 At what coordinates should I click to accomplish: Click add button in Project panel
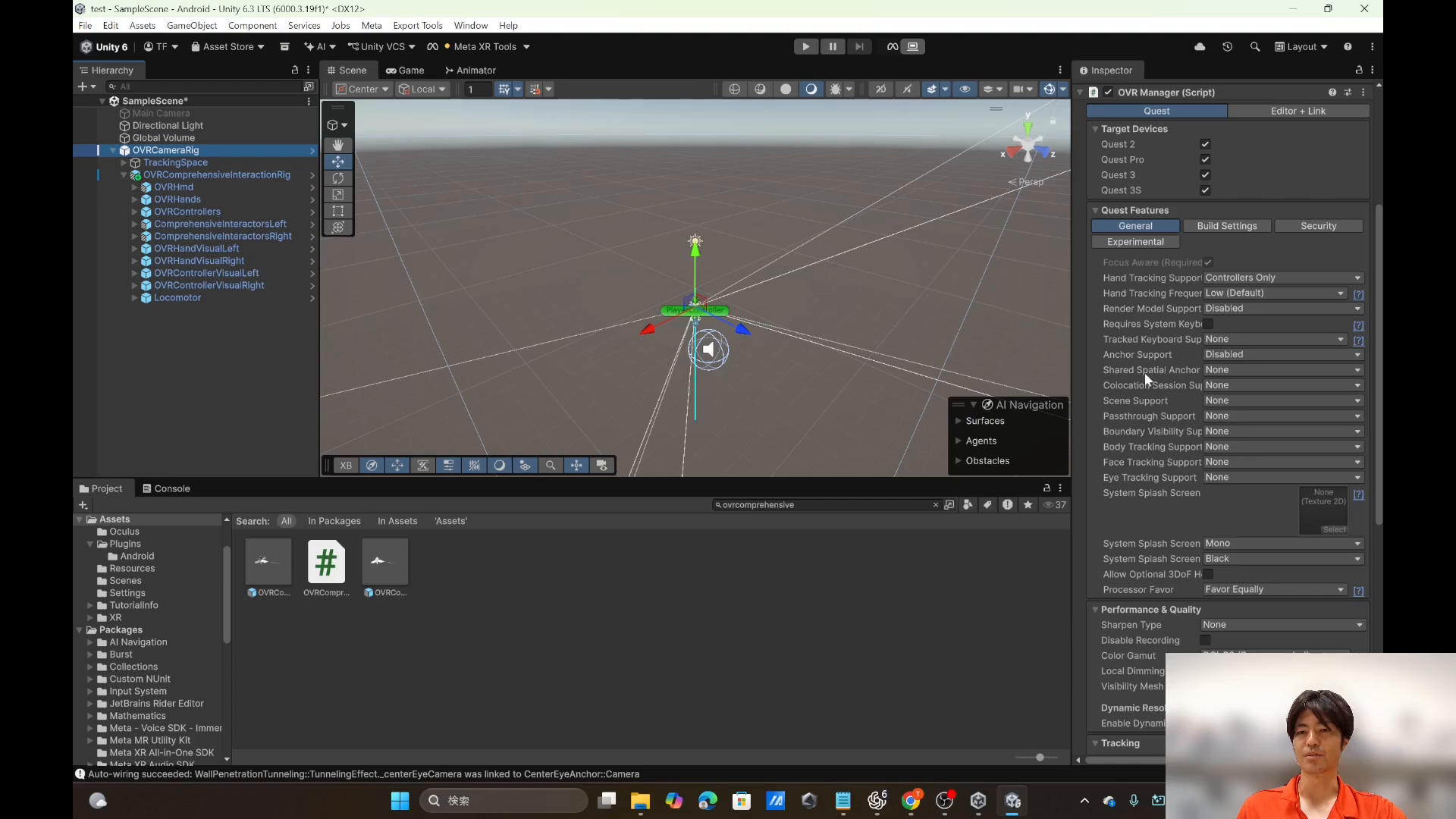pos(83,505)
